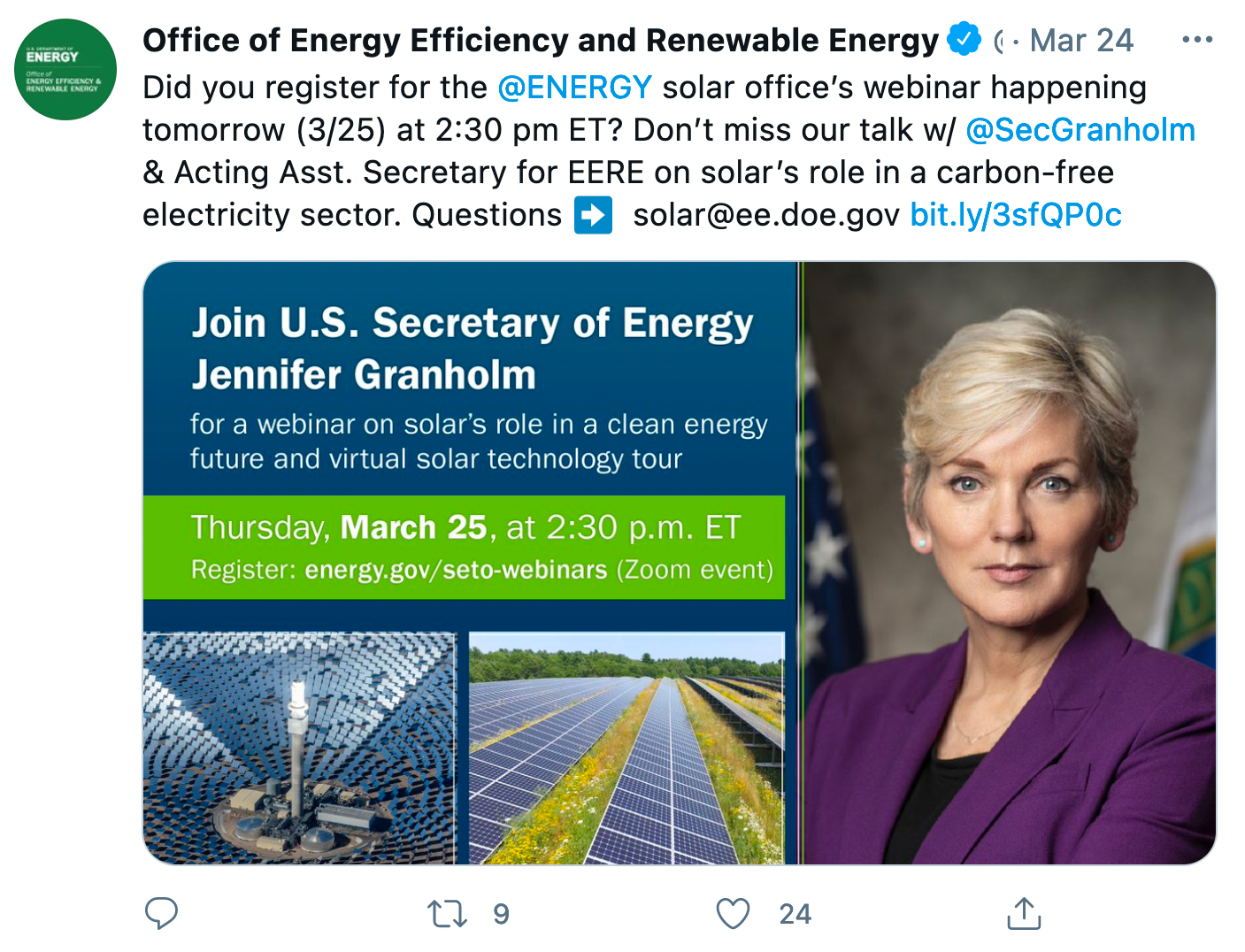Click the blue right-arrow emoji after Questions
The width and height of the screenshot is (1245, 952).
point(593,215)
